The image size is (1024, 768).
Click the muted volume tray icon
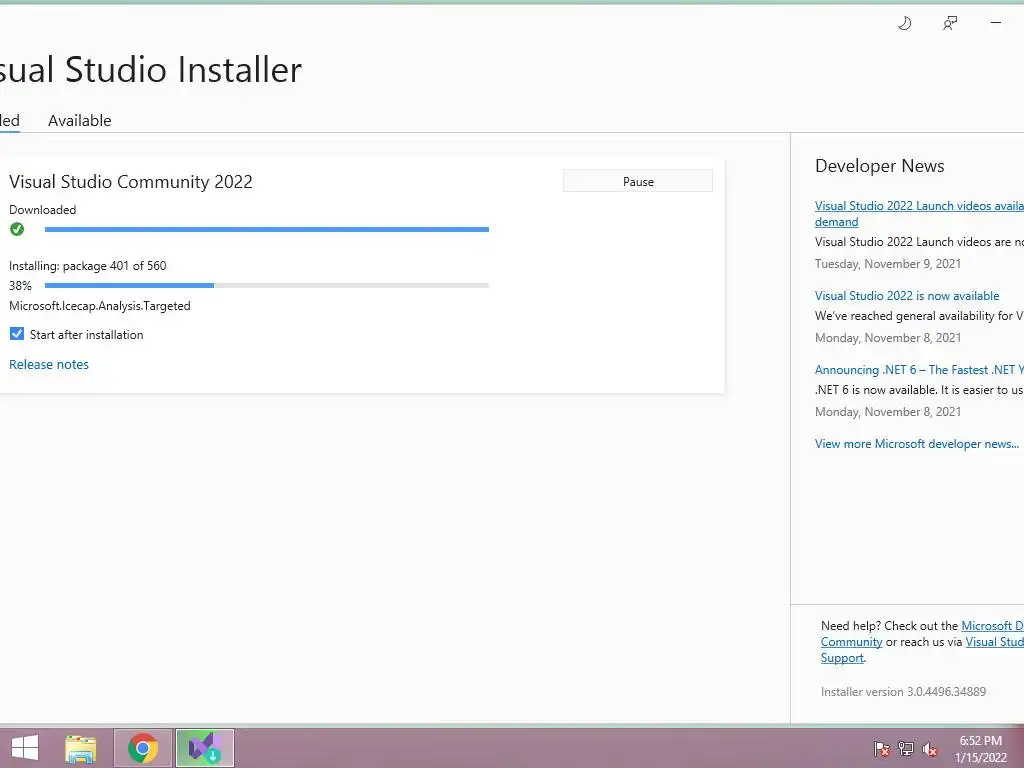click(930, 748)
